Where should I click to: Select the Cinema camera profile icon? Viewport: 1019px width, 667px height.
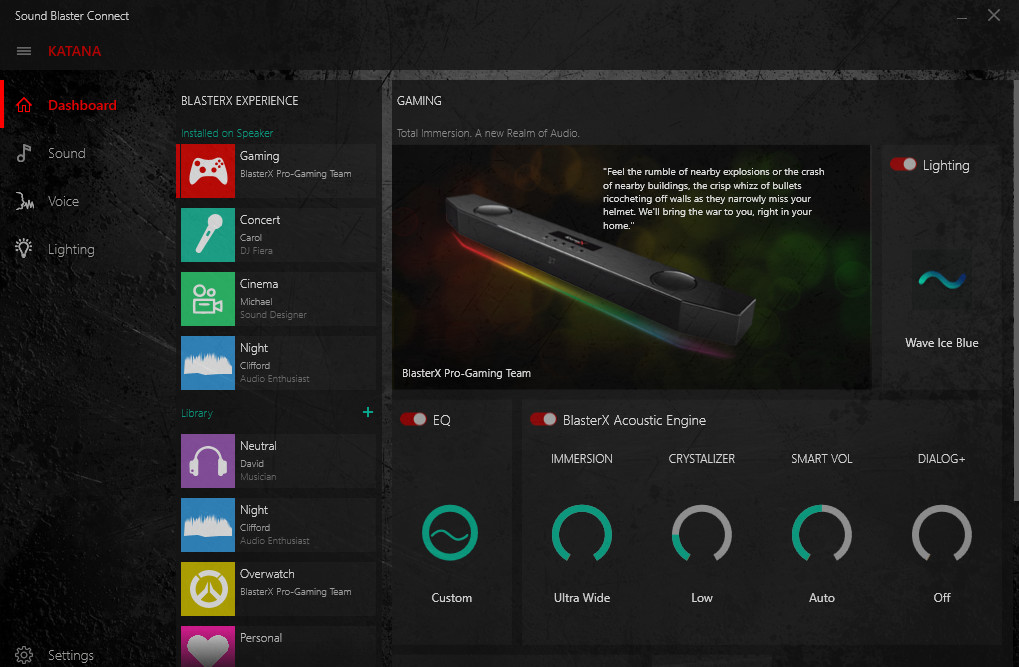click(208, 299)
